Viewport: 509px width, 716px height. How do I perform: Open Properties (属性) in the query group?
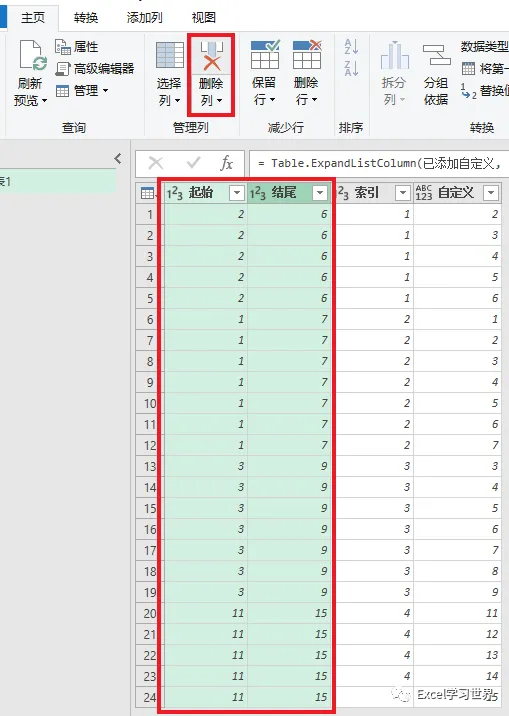[76, 47]
